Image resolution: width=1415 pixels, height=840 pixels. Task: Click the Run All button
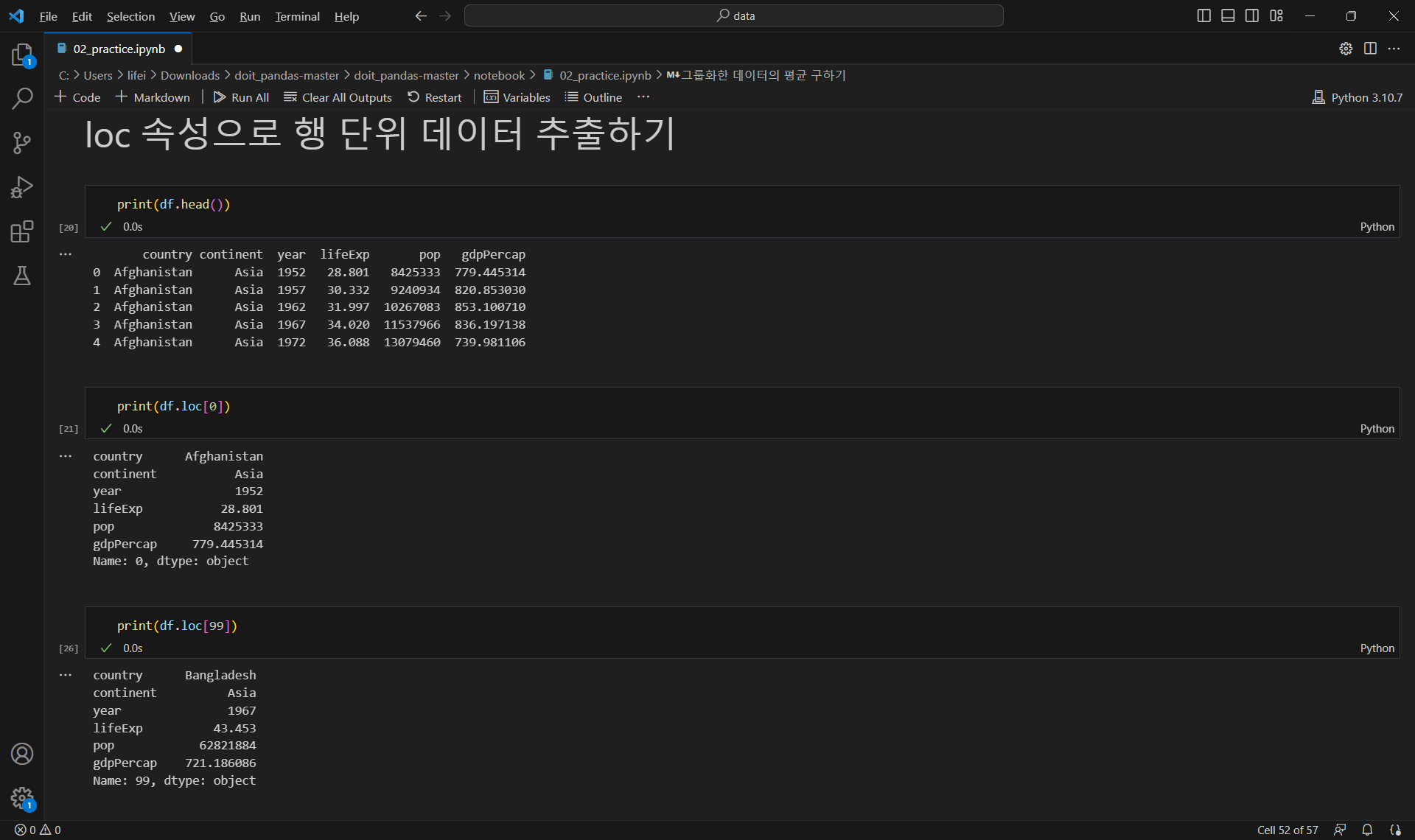click(x=241, y=97)
